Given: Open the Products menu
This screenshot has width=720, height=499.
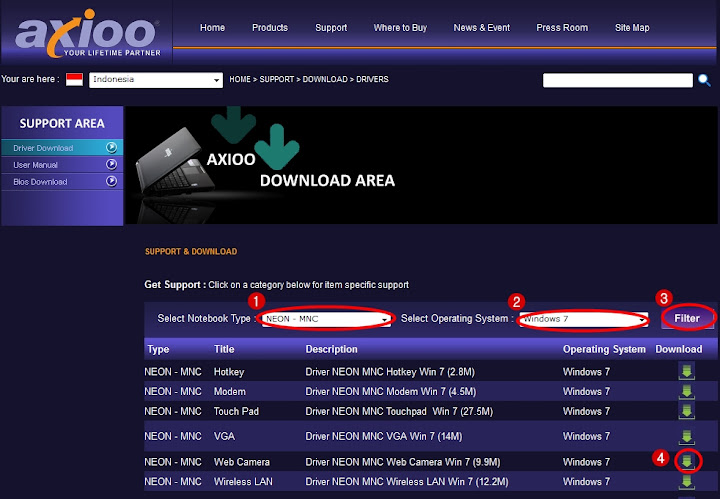Looking at the screenshot, I should 270,28.
